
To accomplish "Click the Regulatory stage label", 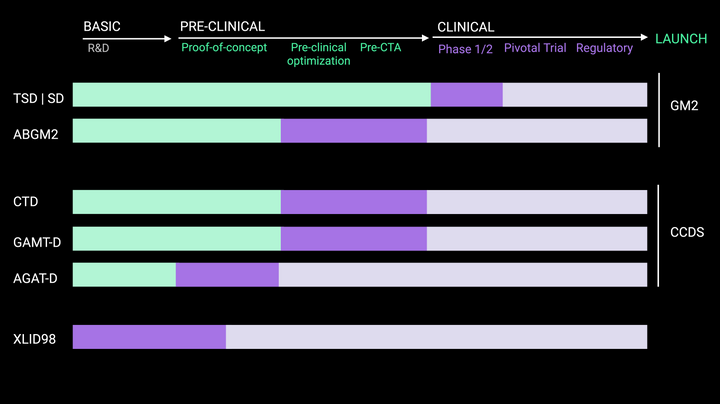I will pos(604,48).
